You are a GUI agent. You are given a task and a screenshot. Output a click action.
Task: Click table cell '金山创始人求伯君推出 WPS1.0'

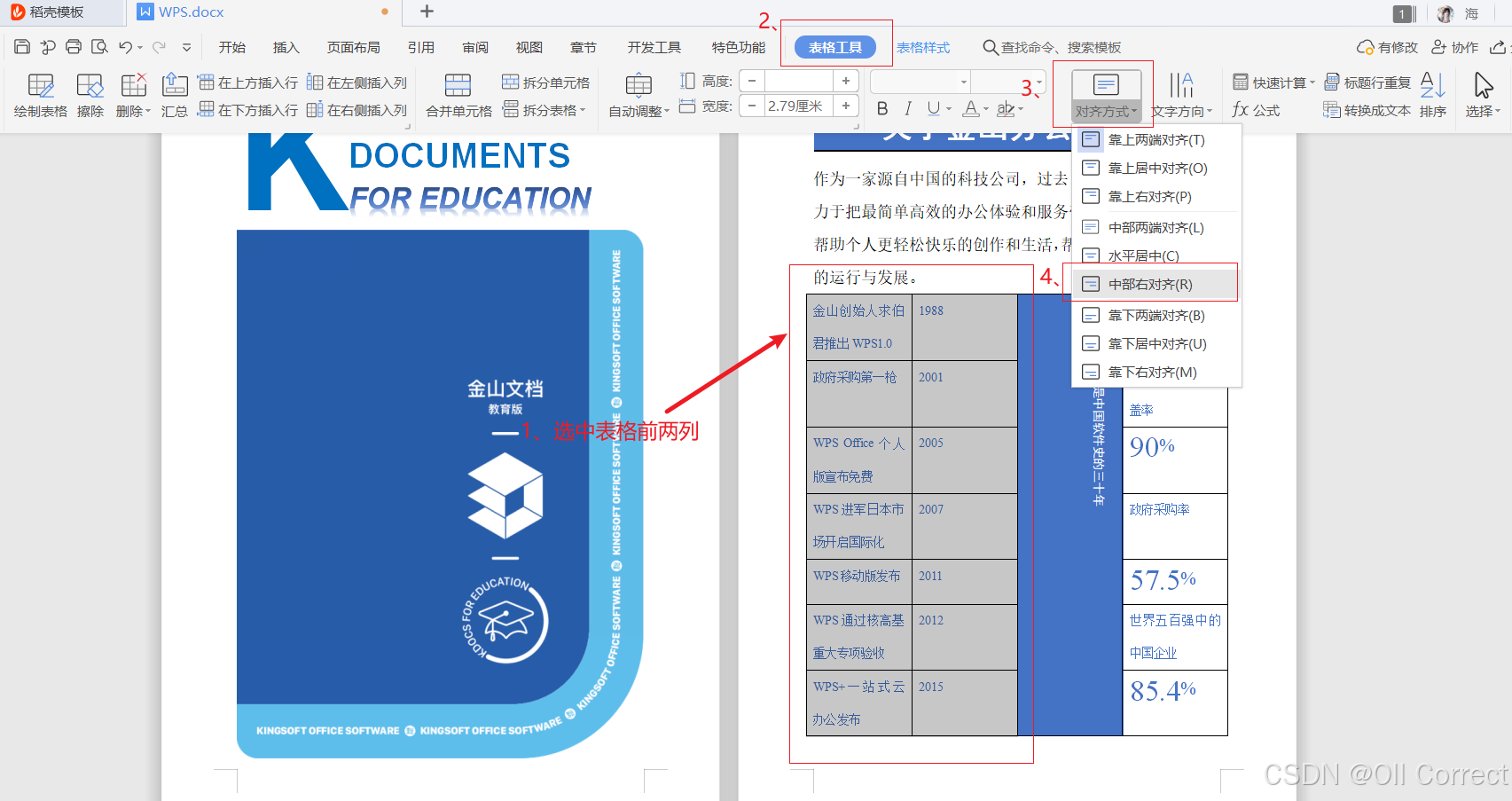click(859, 326)
